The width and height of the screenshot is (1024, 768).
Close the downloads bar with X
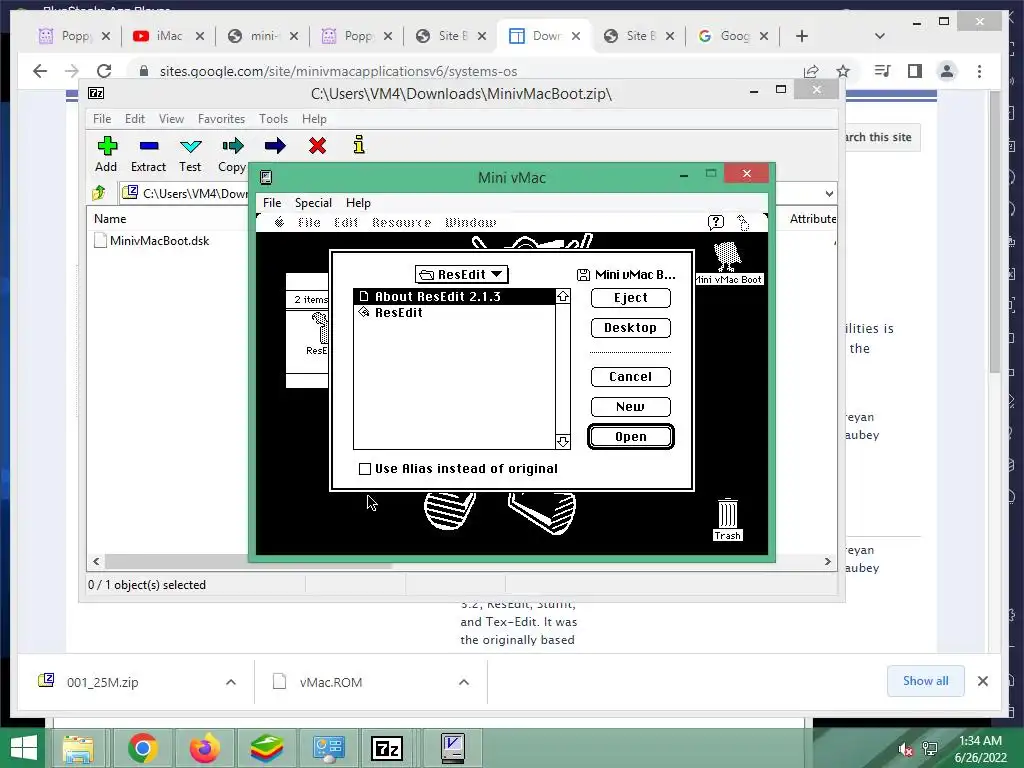coord(983,681)
